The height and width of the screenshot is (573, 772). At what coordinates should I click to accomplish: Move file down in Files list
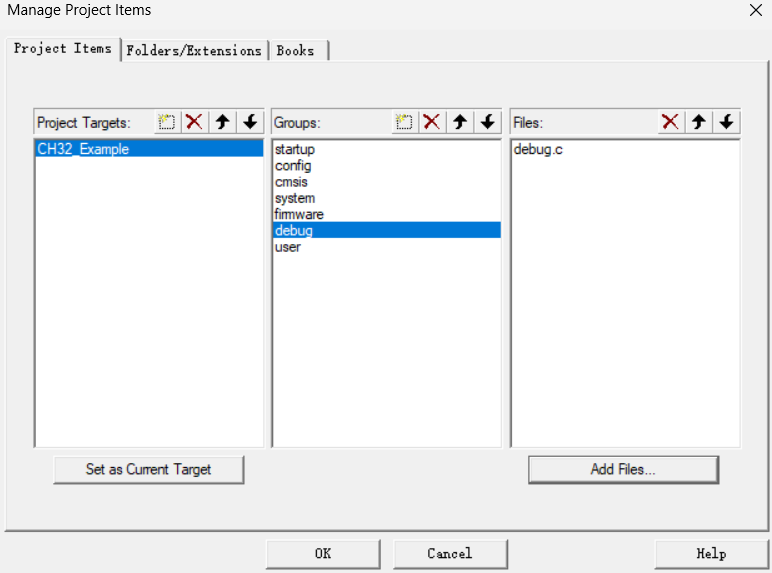[726, 122]
